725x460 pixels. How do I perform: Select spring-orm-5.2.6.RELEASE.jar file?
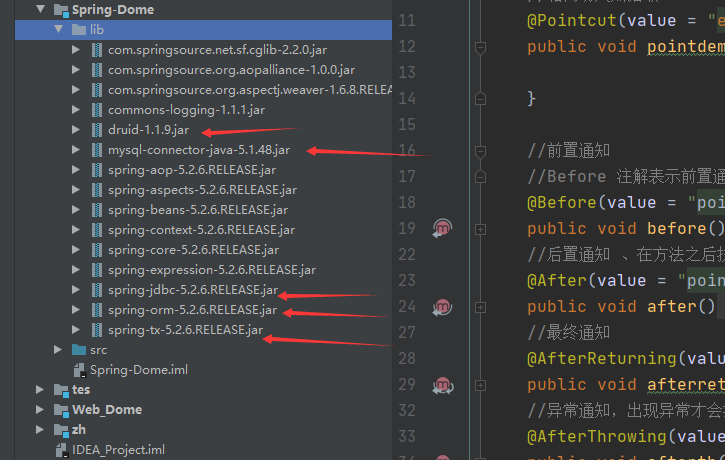(x=192, y=310)
